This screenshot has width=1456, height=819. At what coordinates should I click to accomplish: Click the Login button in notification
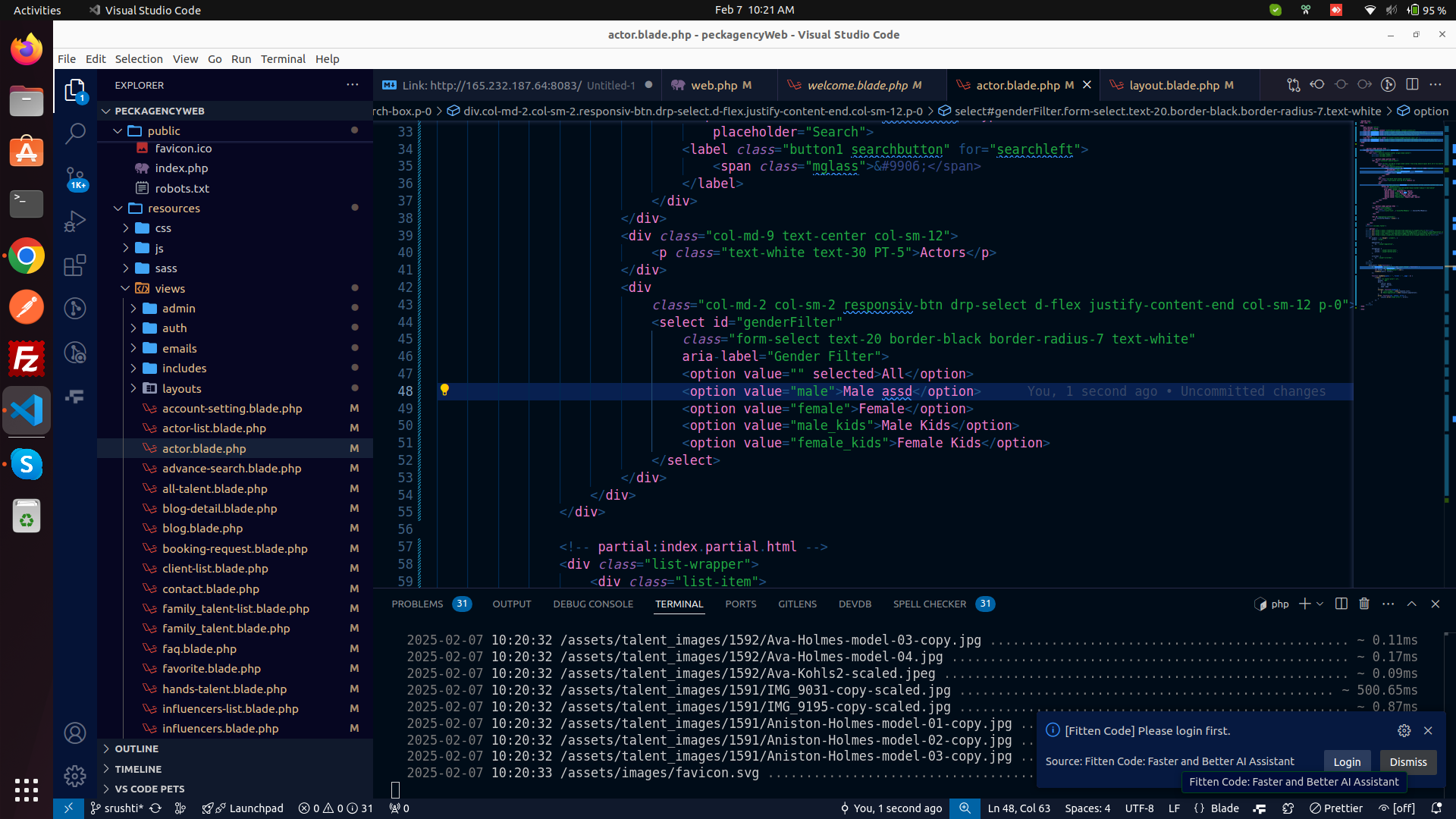coord(1347,761)
